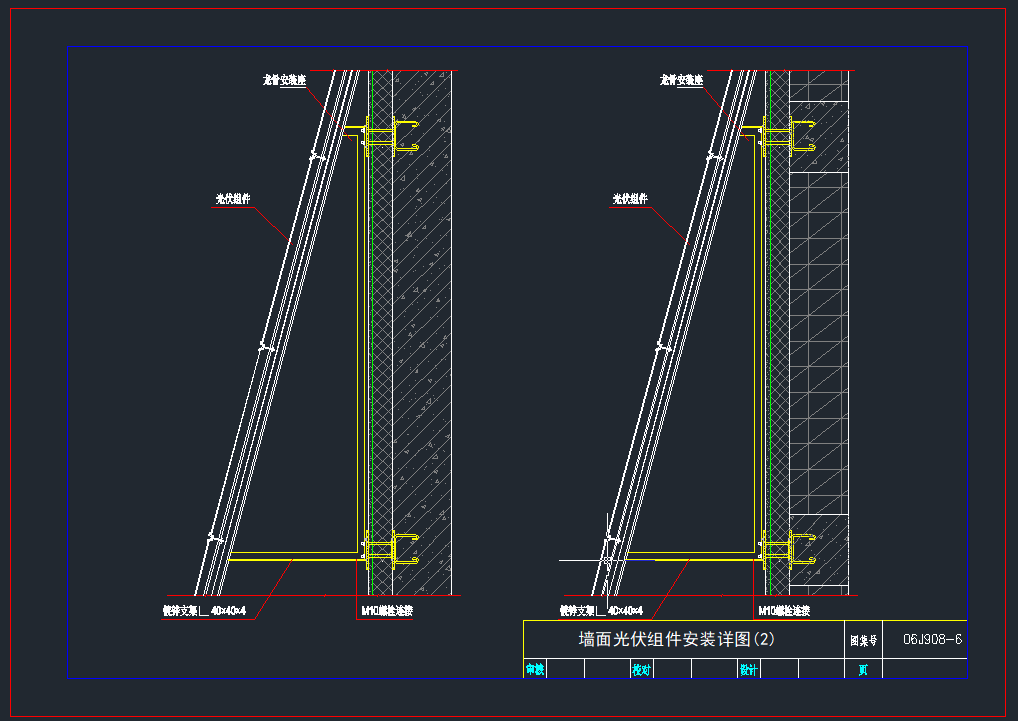Viewport: 1018px width, 721px height.
Task: Select the 光伏组件 label in left detail
Action: click(232, 199)
